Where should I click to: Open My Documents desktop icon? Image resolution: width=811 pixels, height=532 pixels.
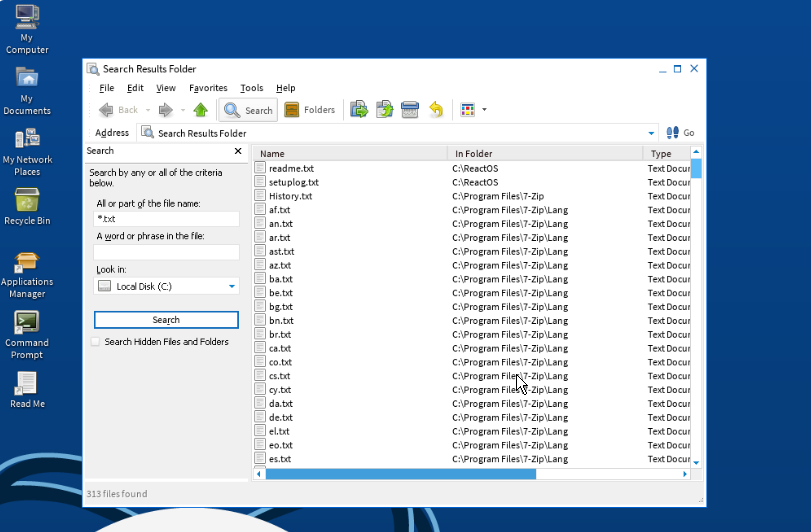(x=27, y=91)
